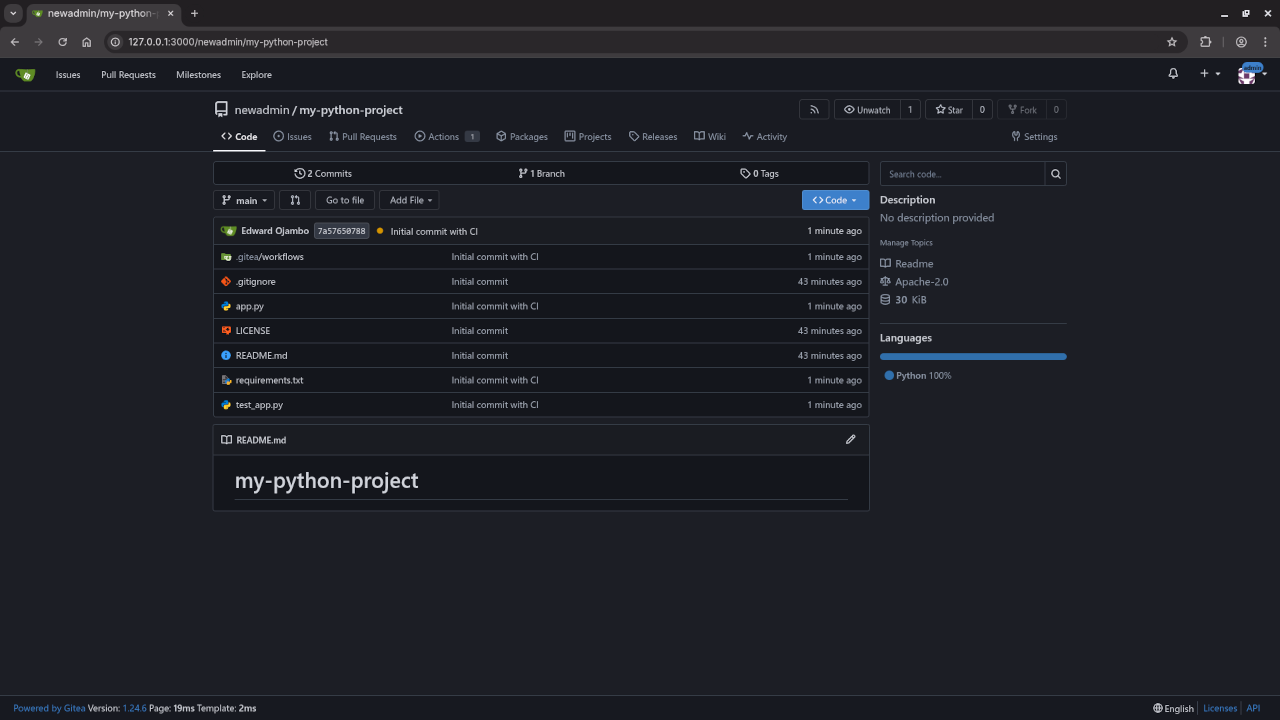The width and height of the screenshot is (1280, 720).
Task: Open commit hash 7a57650788
Action: [342, 231]
